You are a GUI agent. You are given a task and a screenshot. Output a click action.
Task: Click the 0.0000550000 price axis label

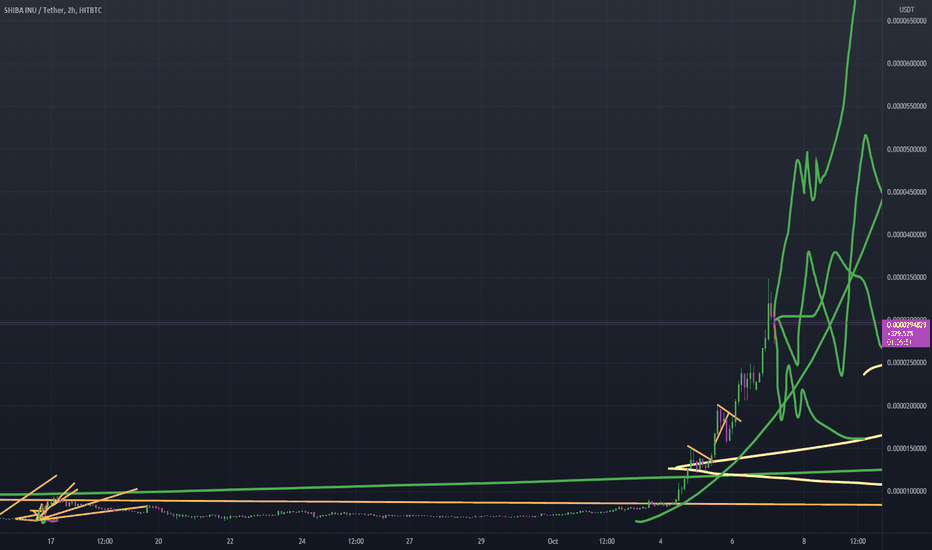906,106
